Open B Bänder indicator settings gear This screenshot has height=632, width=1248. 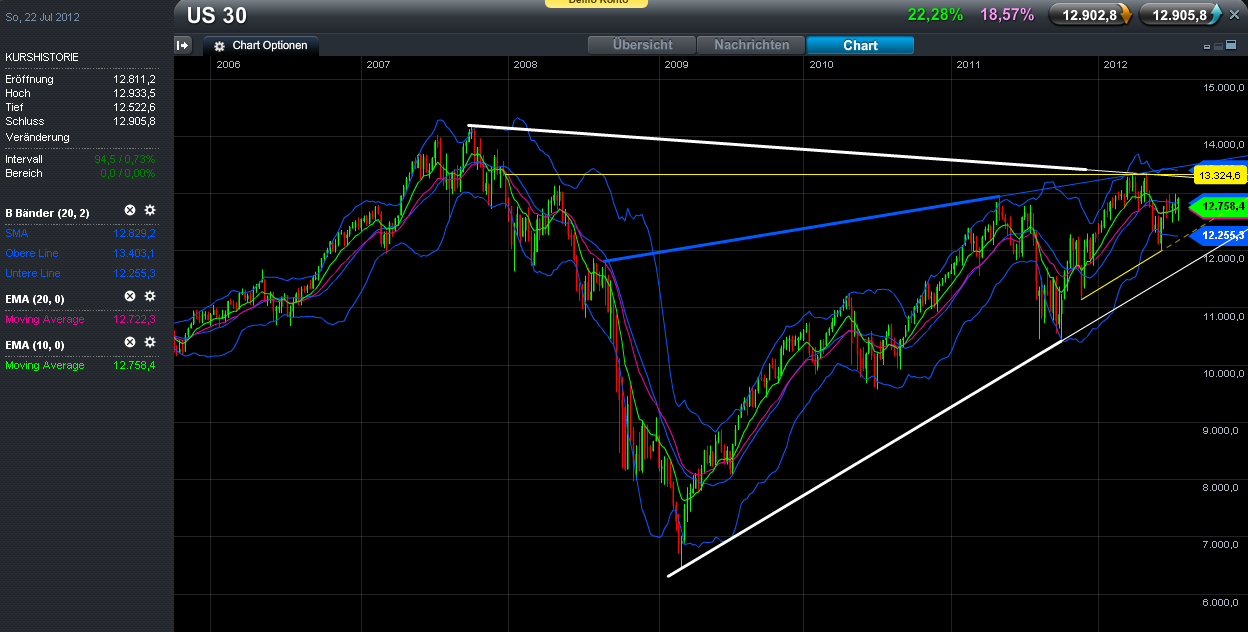click(150, 210)
